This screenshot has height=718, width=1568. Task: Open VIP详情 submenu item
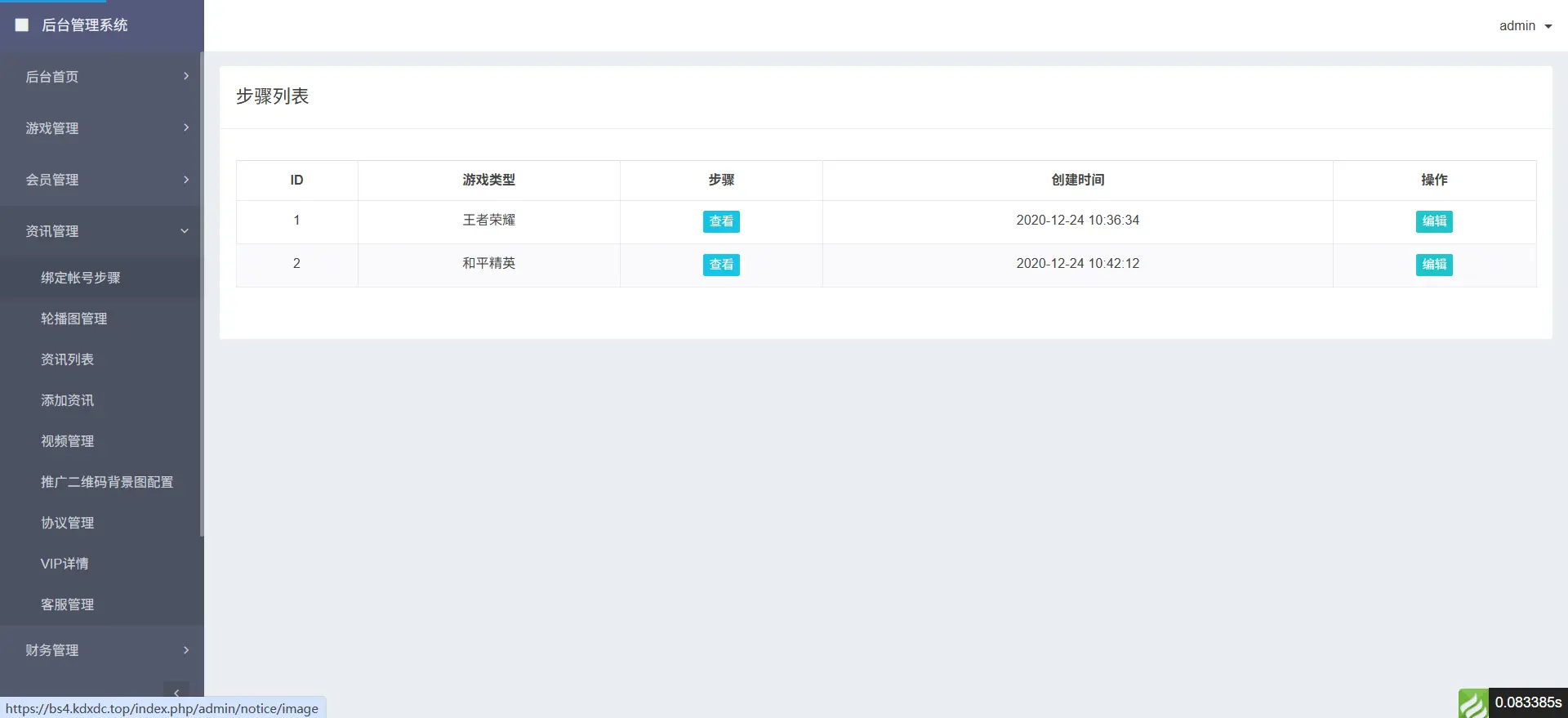pyautogui.click(x=65, y=564)
